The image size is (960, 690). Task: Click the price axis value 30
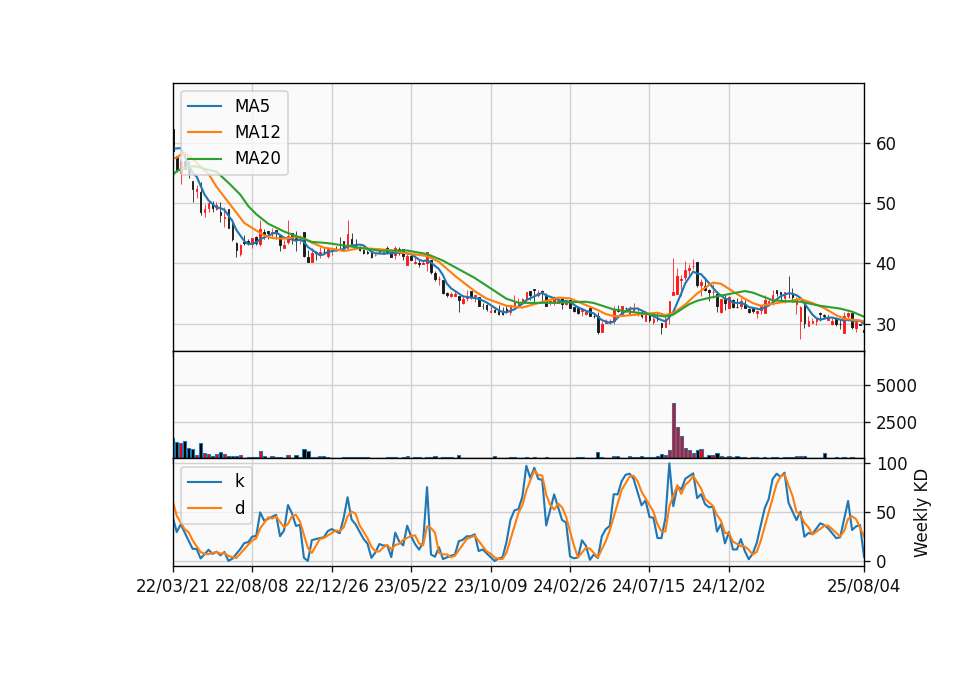tap(886, 324)
